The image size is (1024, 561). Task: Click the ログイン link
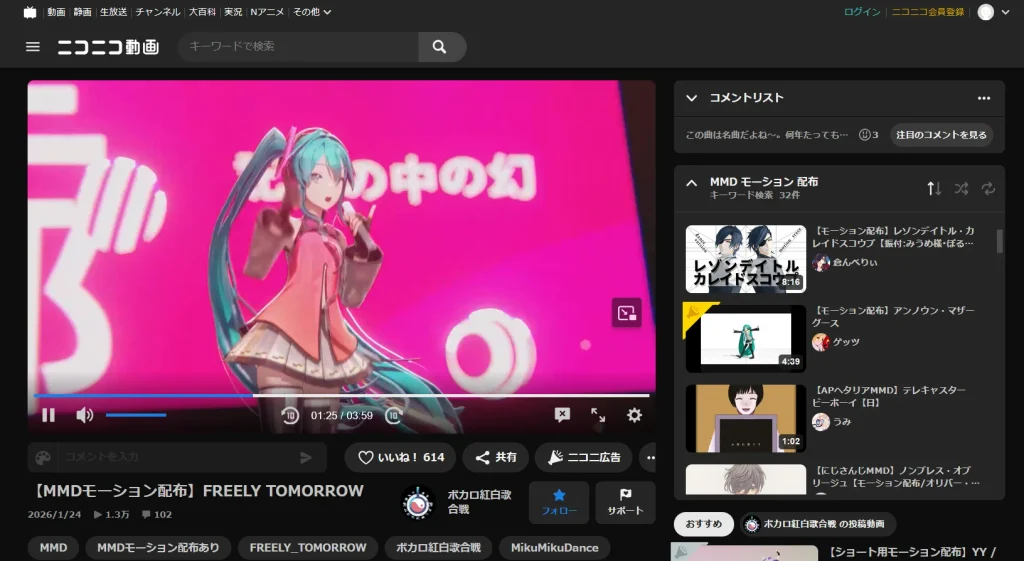(862, 12)
